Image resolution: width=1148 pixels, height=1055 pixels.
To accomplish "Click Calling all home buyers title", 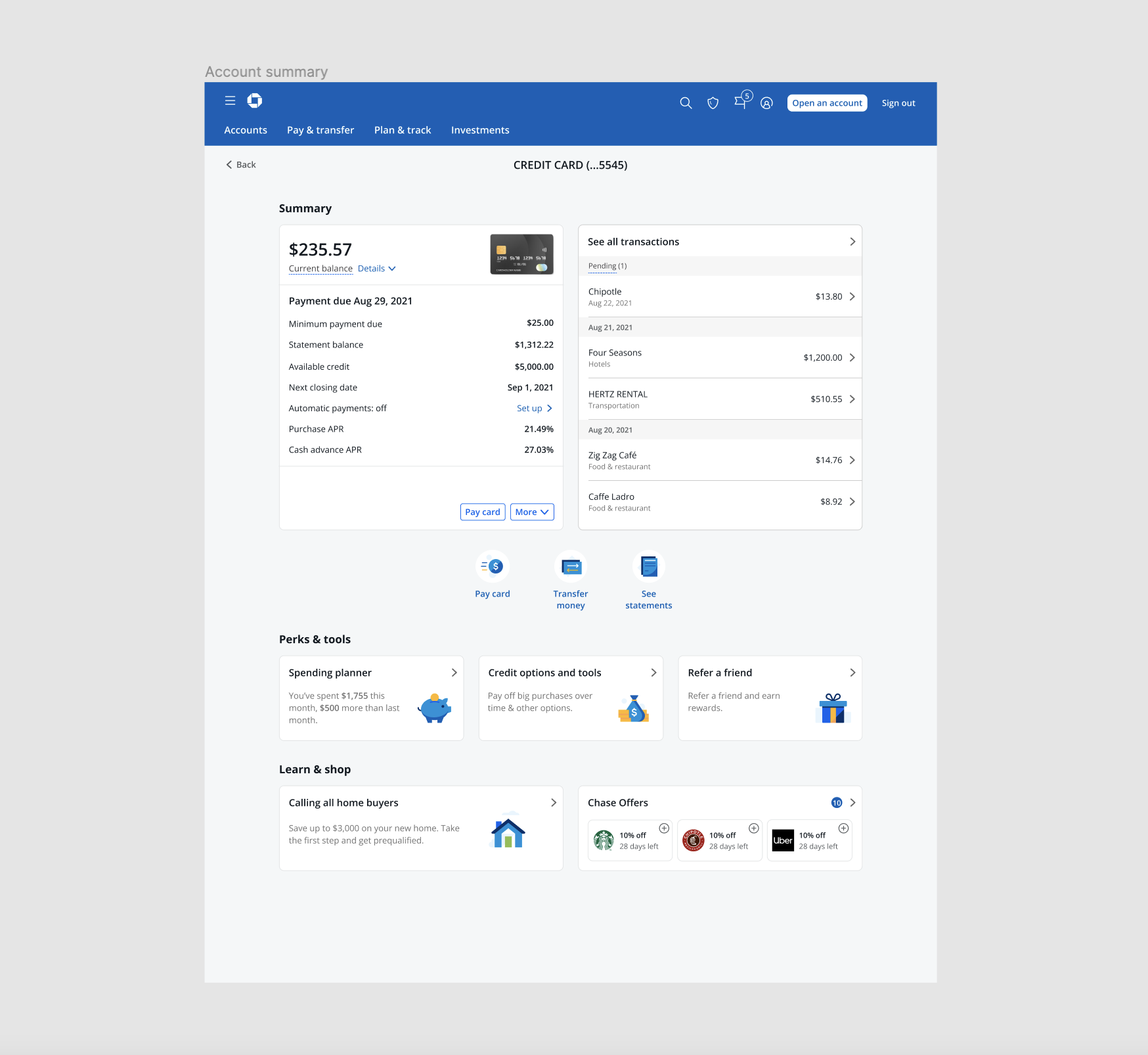I will [x=343, y=803].
